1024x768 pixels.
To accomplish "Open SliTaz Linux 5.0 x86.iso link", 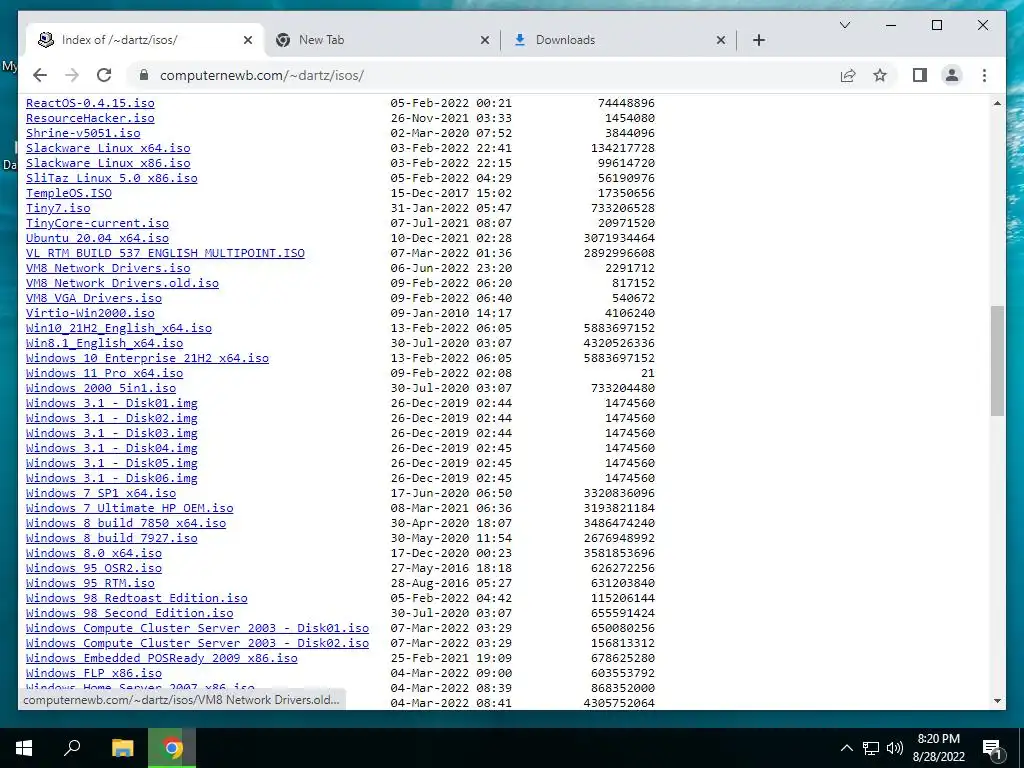I will click(x=112, y=178).
